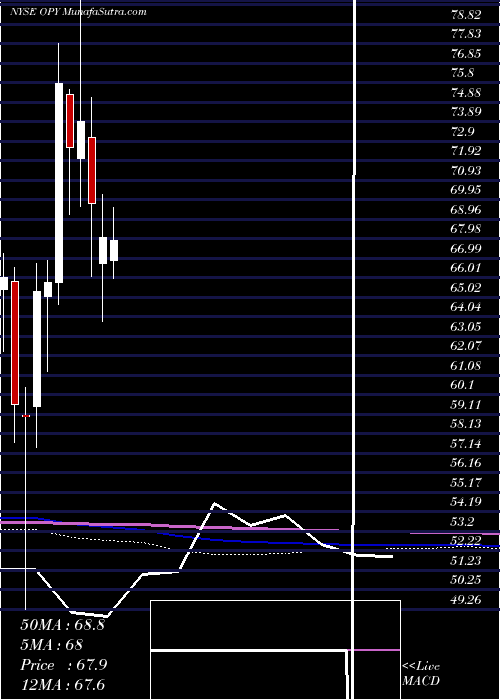
Task: Click the <<Live MACD label
Action: [x=421, y=674]
